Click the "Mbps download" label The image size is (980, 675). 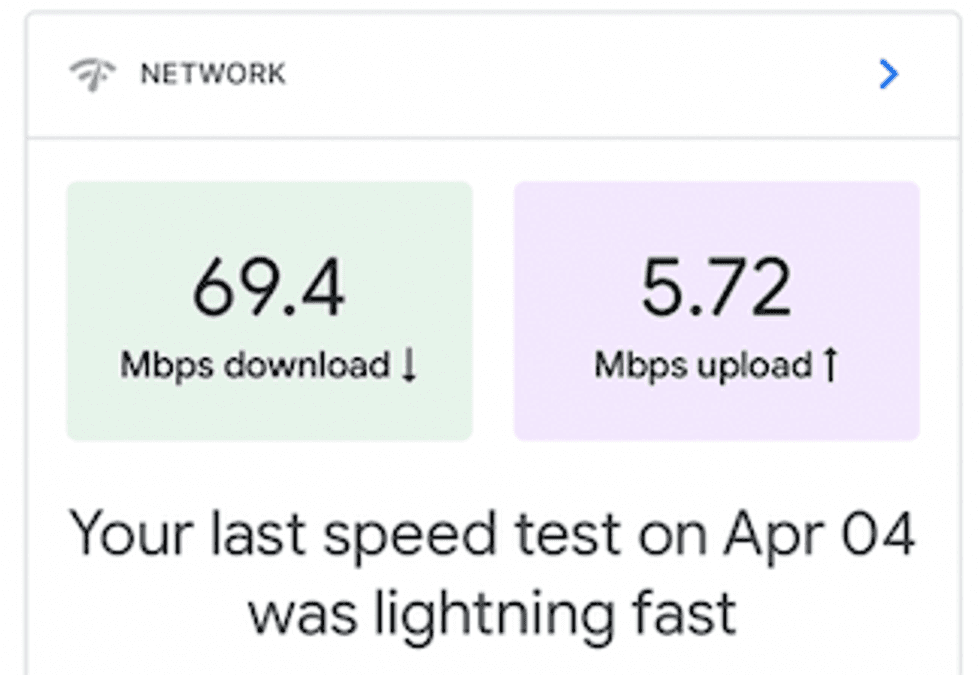255,365
